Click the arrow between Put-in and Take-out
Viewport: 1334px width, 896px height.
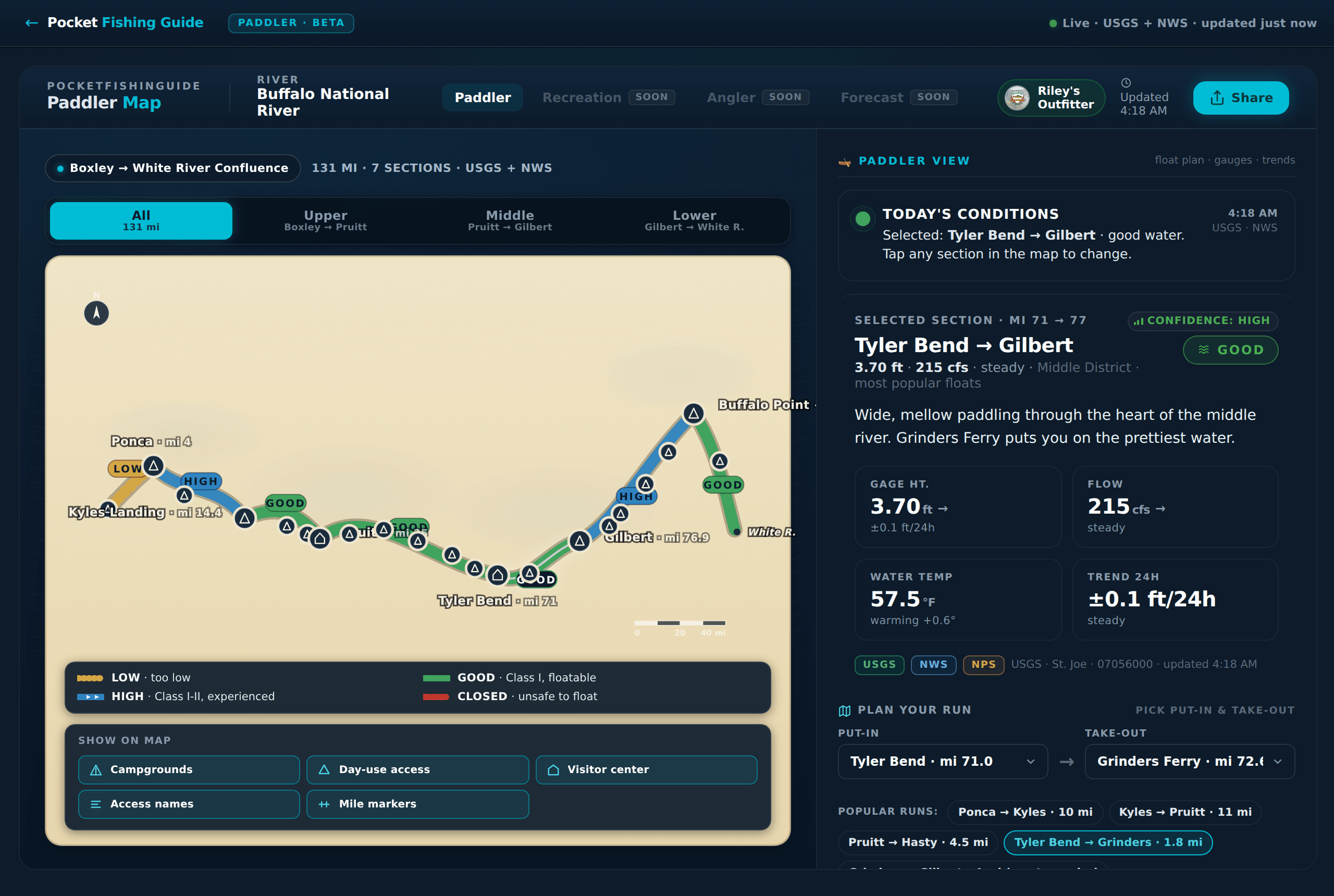(x=1067, y=762)
